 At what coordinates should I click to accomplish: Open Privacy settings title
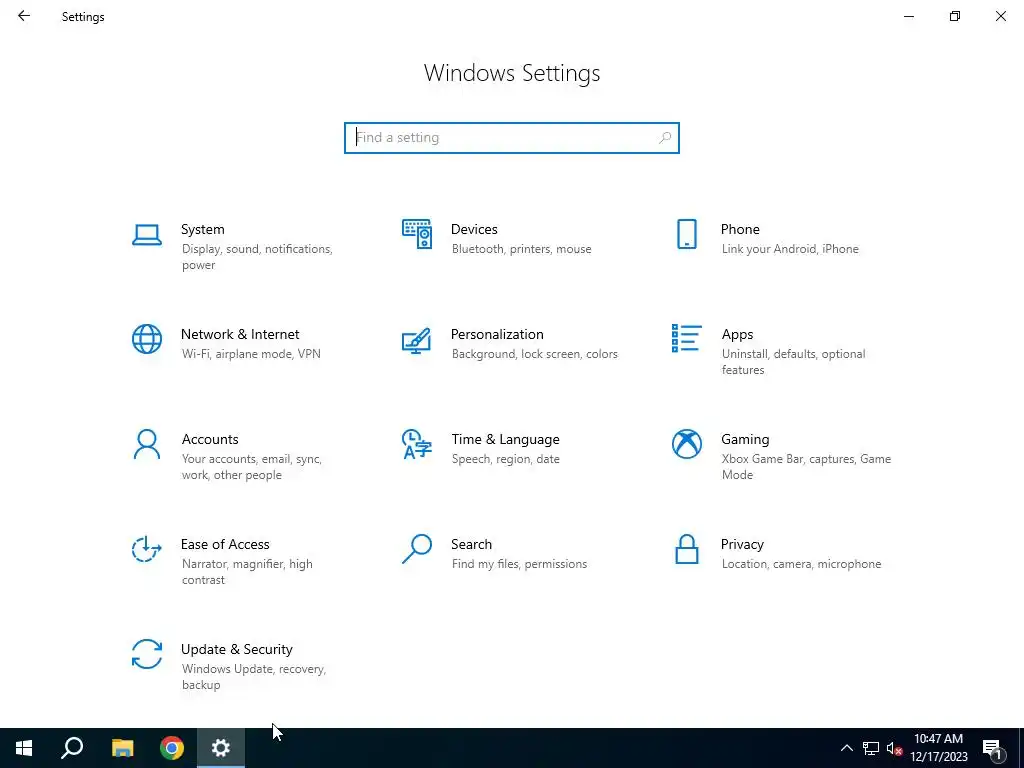coord(742,545)
